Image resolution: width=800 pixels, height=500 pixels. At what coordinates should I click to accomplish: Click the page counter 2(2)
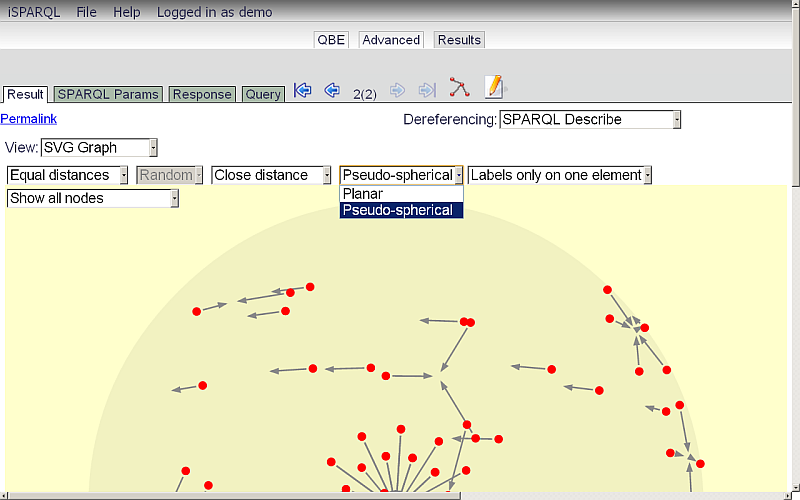(365, 94)
